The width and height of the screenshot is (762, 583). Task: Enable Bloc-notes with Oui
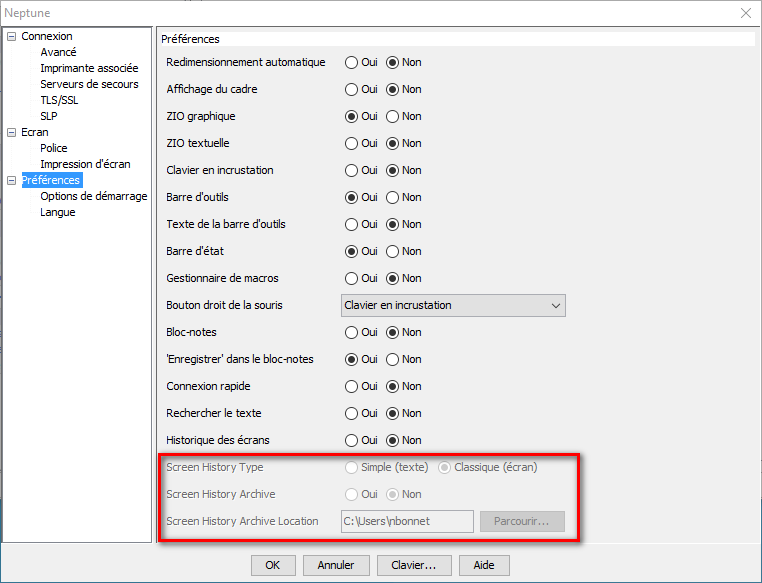click(361, 332)
